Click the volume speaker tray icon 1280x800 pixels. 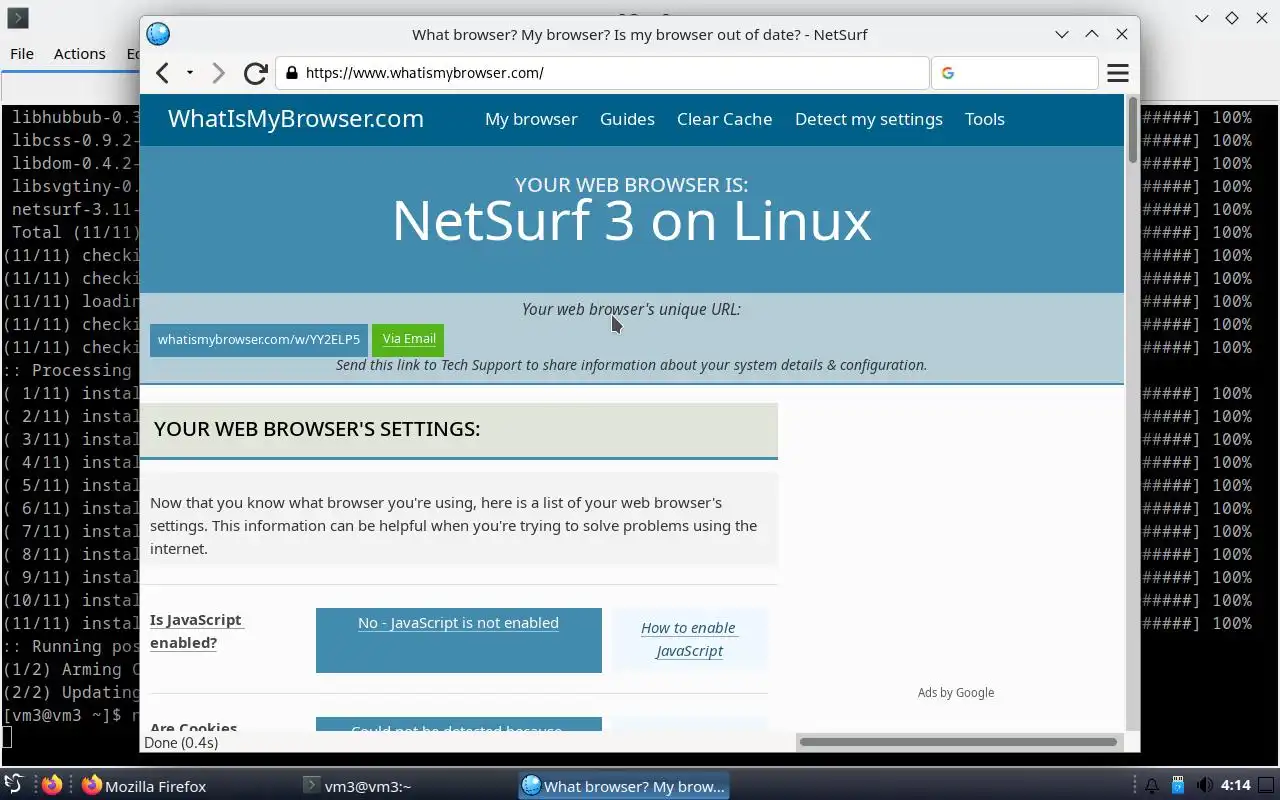coord(1204,786)
